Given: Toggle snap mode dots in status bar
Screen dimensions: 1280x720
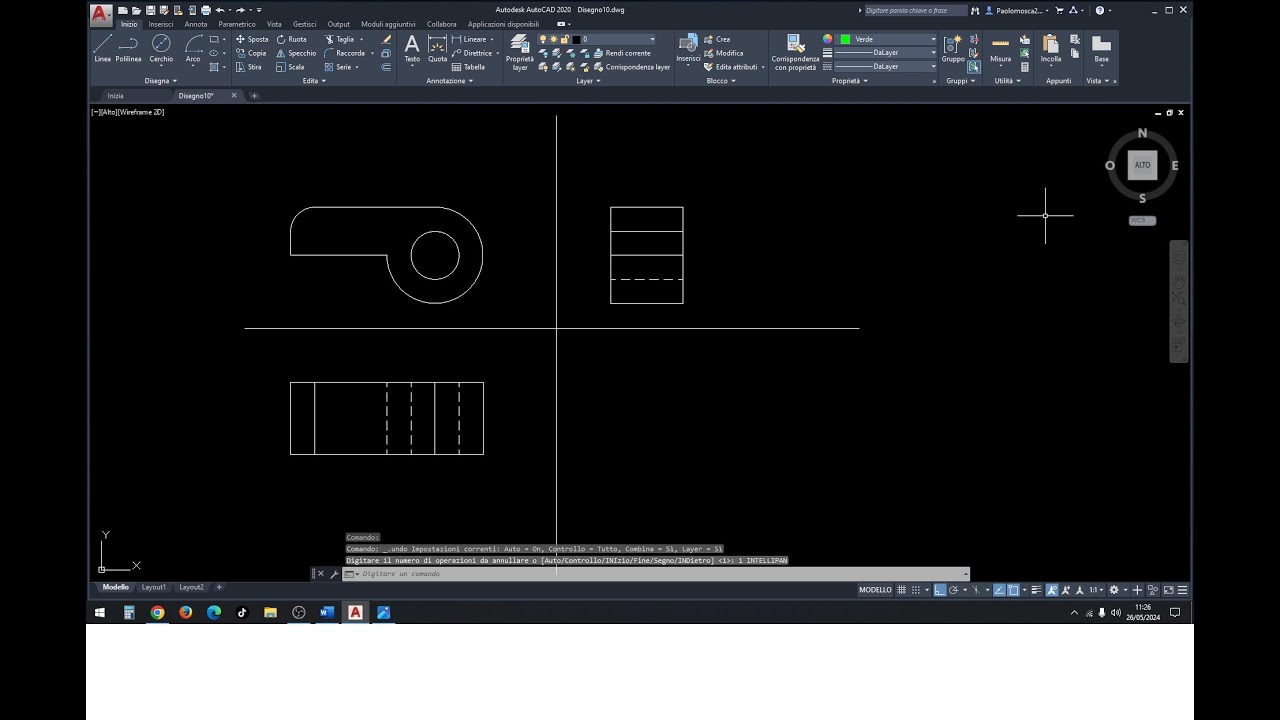Looking at the screenshot, I should [x=915, y=590].
